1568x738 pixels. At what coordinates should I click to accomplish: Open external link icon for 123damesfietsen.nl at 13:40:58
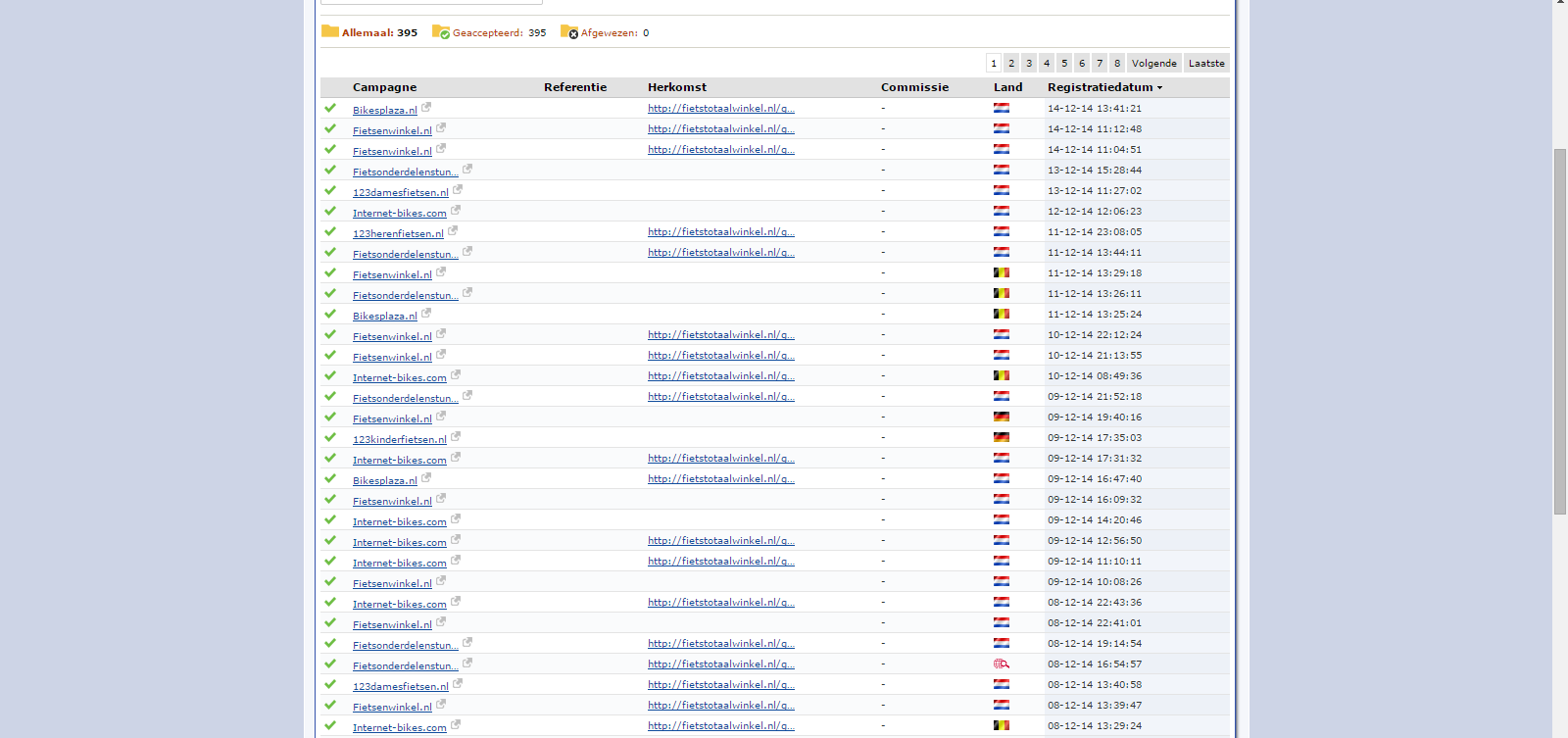[x=458, y=684]
